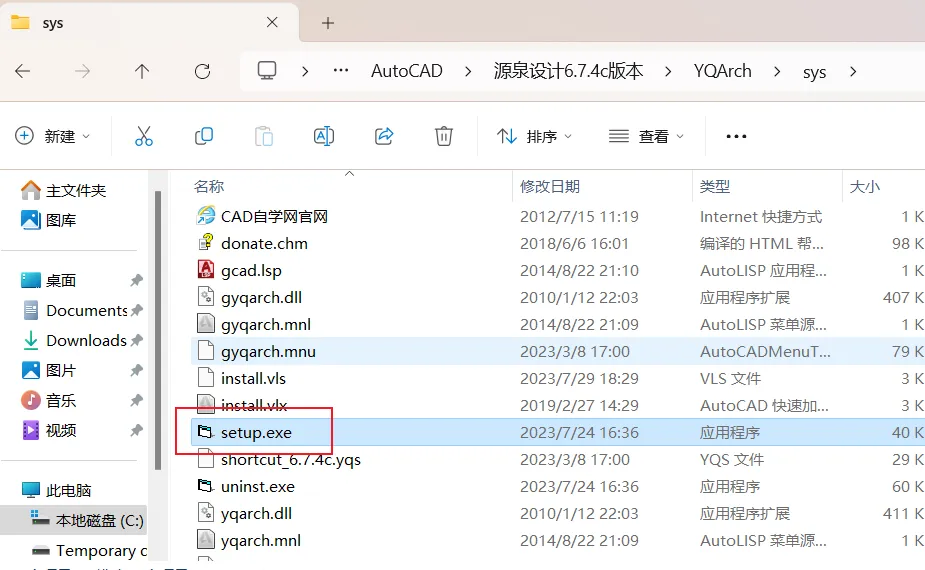The image size is (925, 570).
Task: Select the Temporary drive entry
Action: pyautogui.click(x=88, y=551)
